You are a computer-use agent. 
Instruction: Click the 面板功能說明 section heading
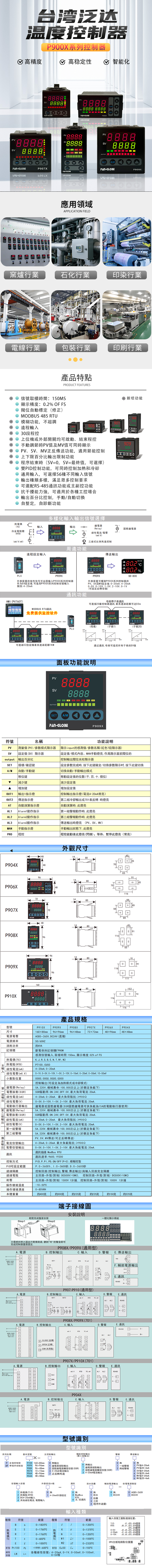coord(76,662)
